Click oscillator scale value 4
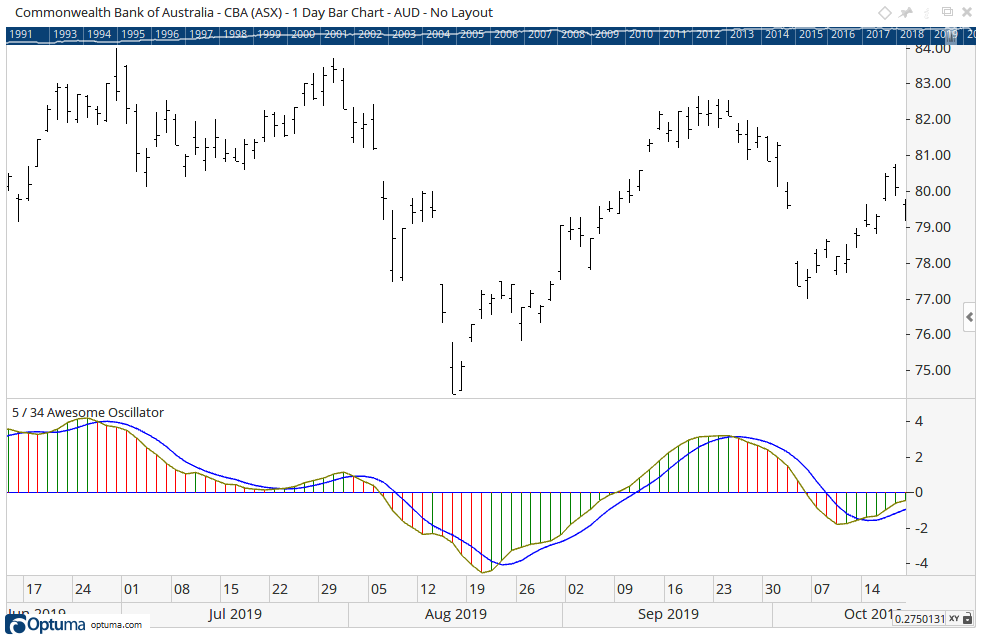This screenshot has width=982, height=635. click(x=919, y=421)
